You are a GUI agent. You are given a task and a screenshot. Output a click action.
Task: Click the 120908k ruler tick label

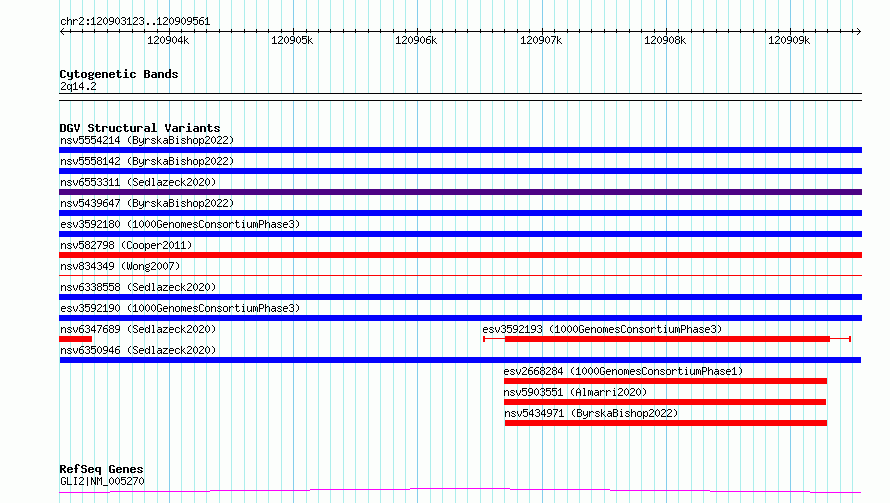tap(665, 40)
